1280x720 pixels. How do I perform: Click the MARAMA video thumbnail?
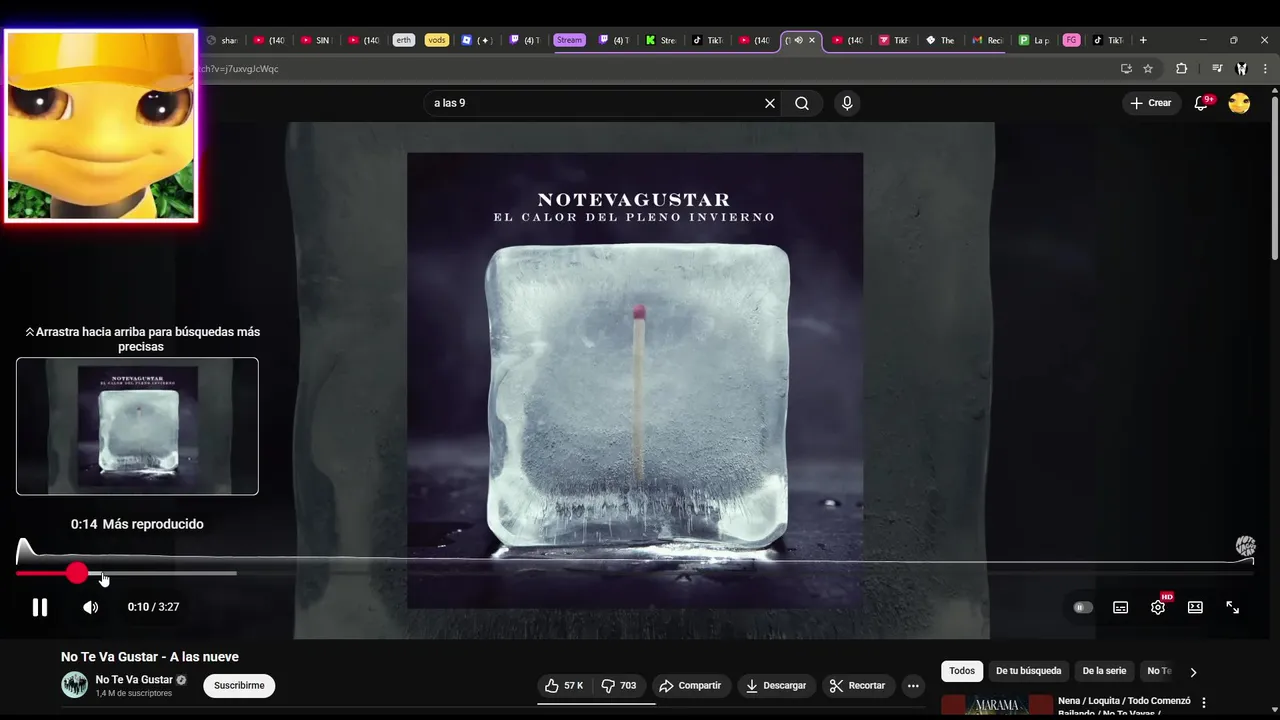[x=997, y=705]
